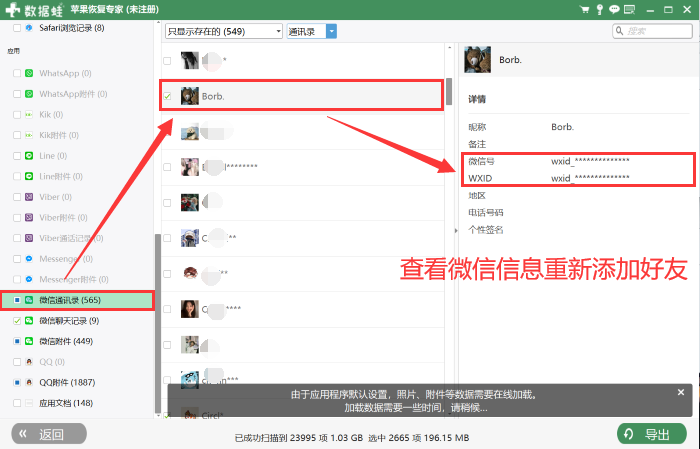
Task: Open the 通讯录 dropdown arrow
Action: tap(331, 31)
